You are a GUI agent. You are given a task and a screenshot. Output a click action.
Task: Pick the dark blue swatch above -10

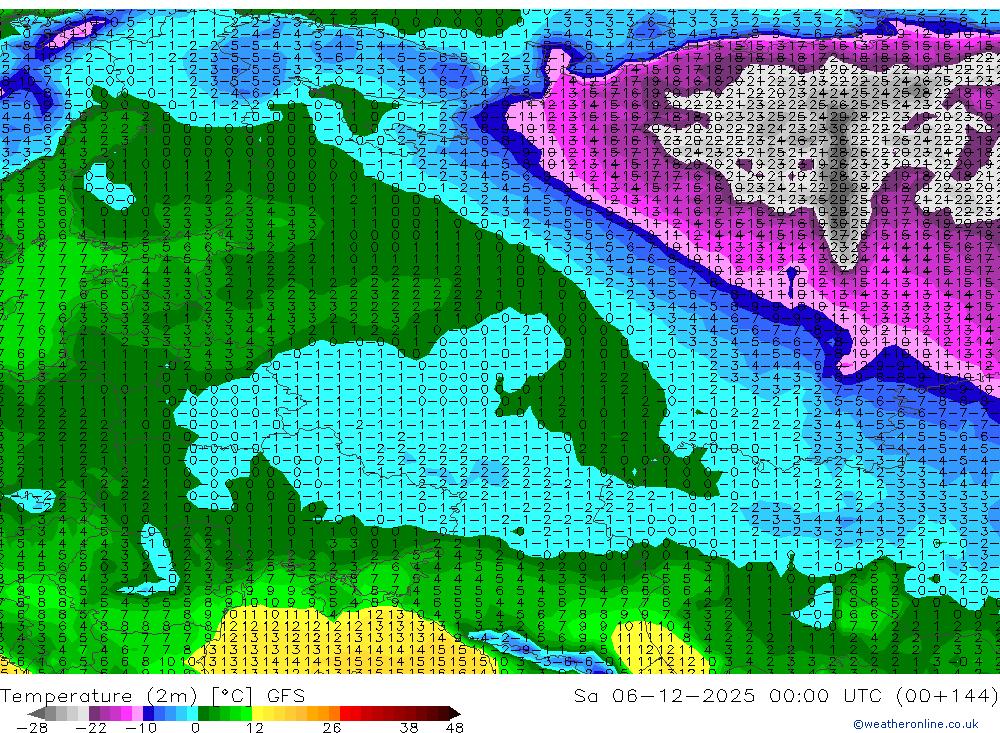click(x=149, y=714)
